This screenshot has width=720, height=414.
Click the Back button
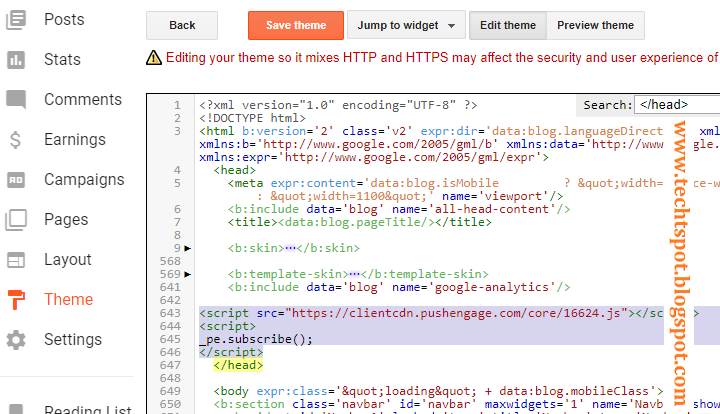coord(182,25)
